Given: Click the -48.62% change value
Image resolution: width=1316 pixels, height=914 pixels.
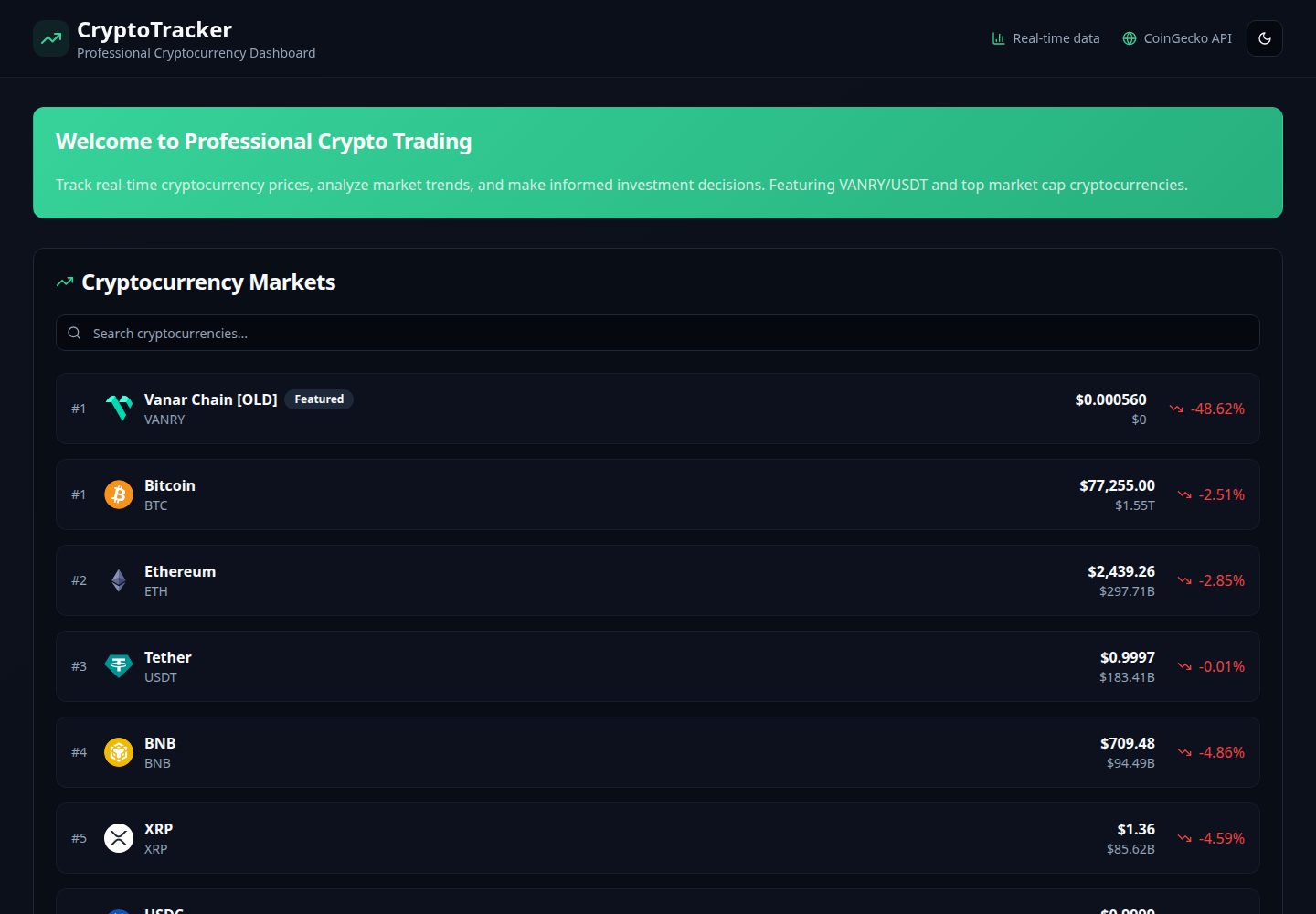Looking at the screenshot, I should tap(1217, 409).
